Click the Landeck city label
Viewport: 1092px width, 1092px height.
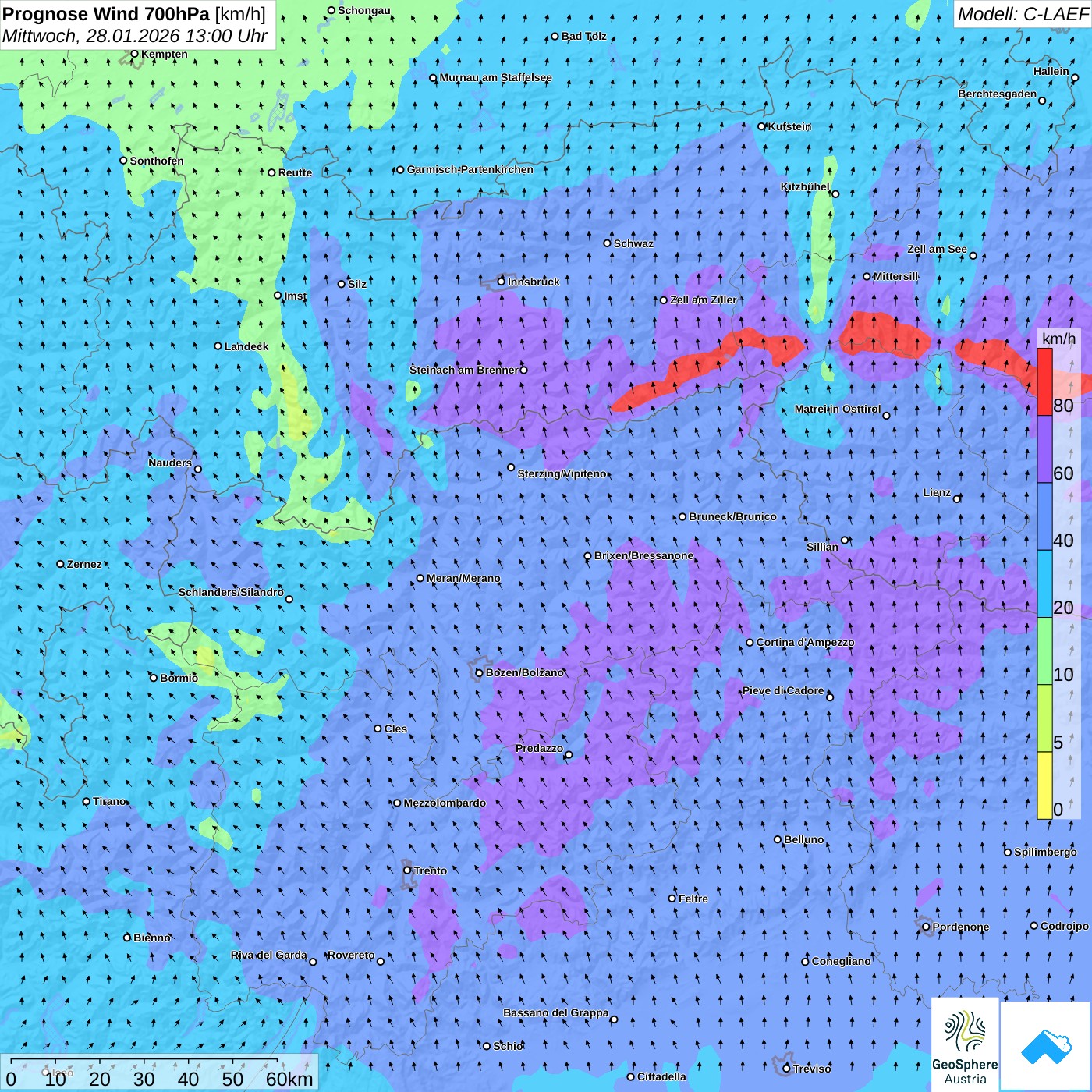[246, 346]
